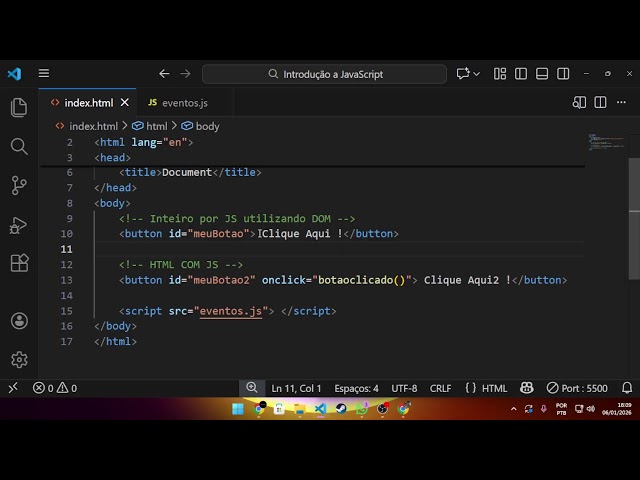The image size is (640, 480).
Task: Open the Search view in activity bar
Action: [19, 146]
